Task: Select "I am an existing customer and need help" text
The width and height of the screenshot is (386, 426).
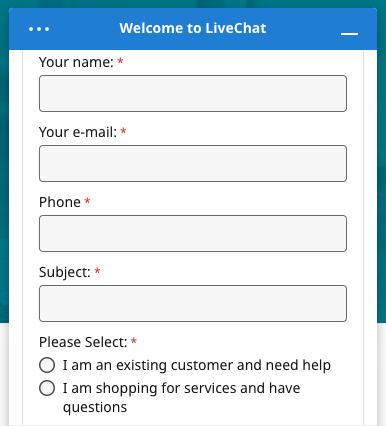Action: tap(197, 365)
